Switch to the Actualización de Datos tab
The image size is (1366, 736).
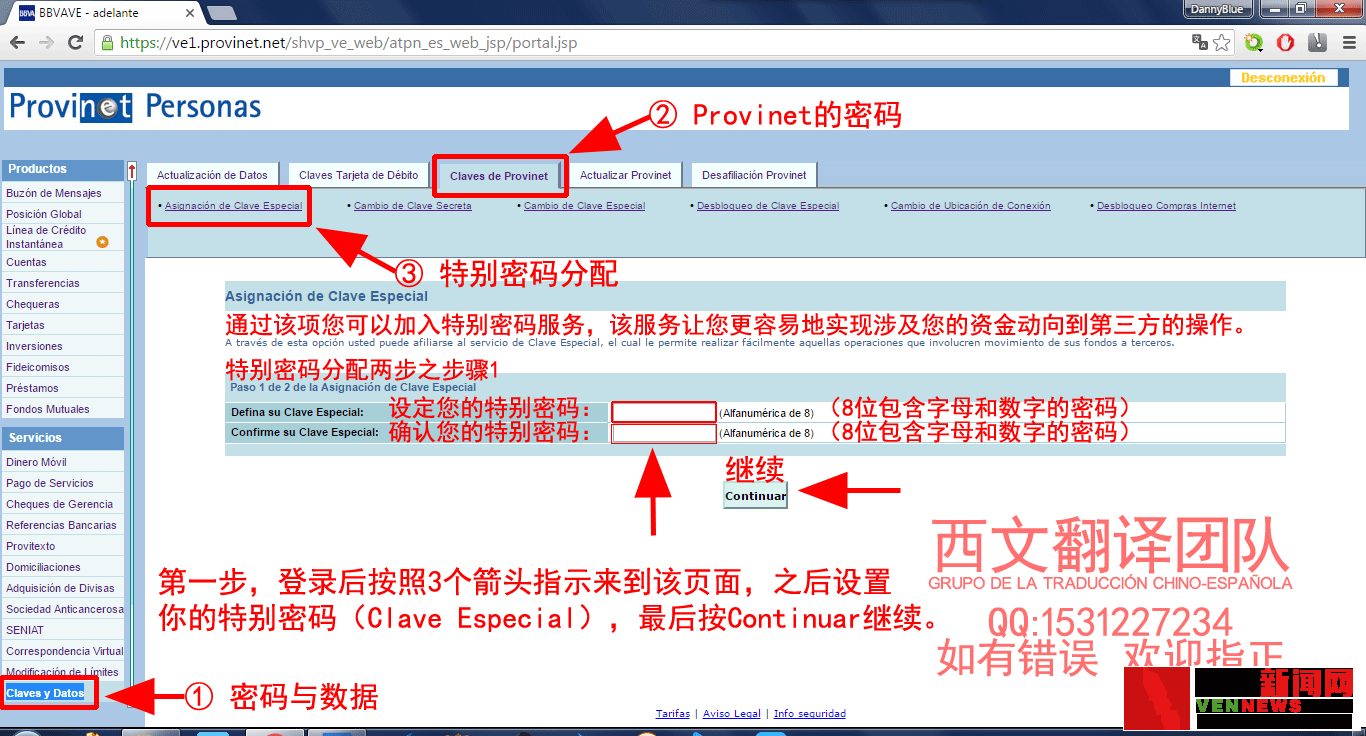[212, 175]
